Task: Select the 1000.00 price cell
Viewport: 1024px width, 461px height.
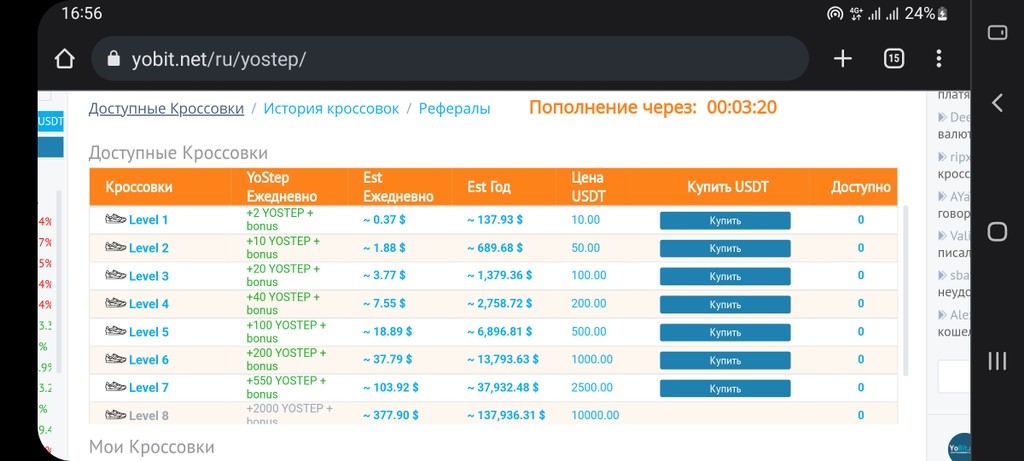Action: pos(592,359)
